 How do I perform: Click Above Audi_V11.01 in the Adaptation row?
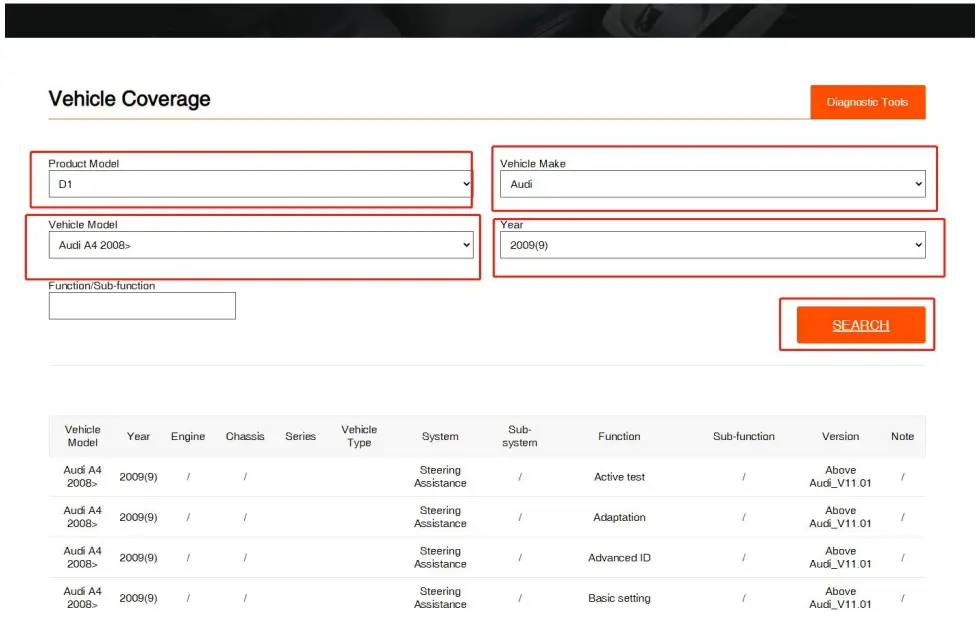840,517
